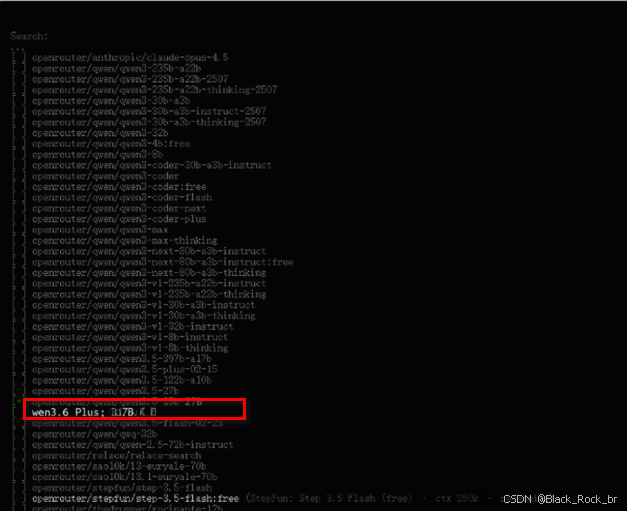Select the plain openrouter/qwen/qwen3-coder entry

[105, 176]
